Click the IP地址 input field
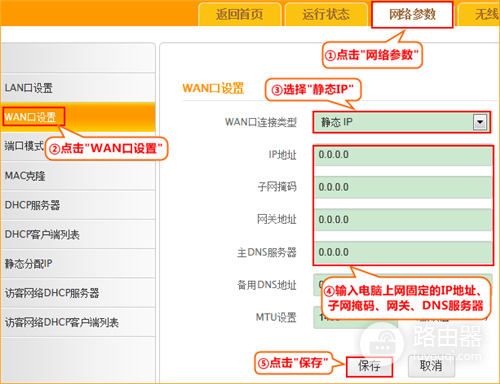The image size is (500, 384). click(x=403, y=155)
